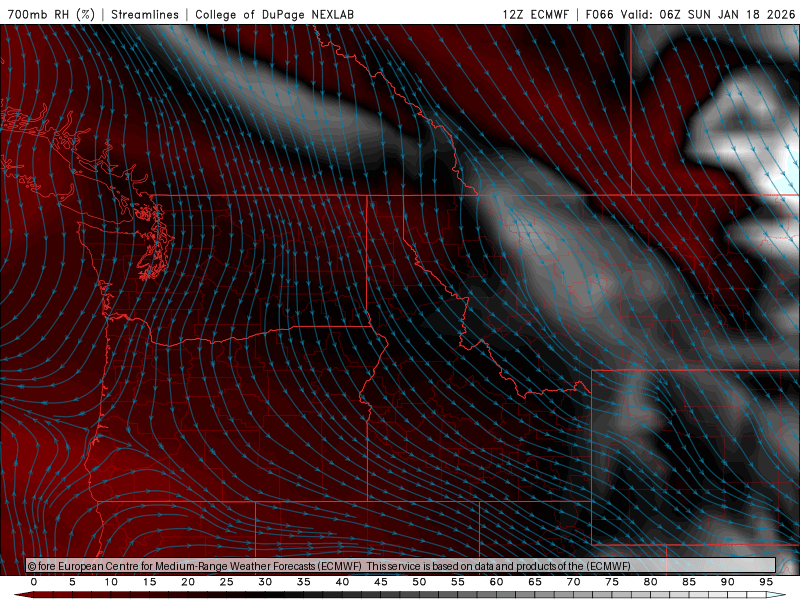Click the '700mb RH (%)' title text
This screenshot has height=600, width=800.
coord(51,14)
